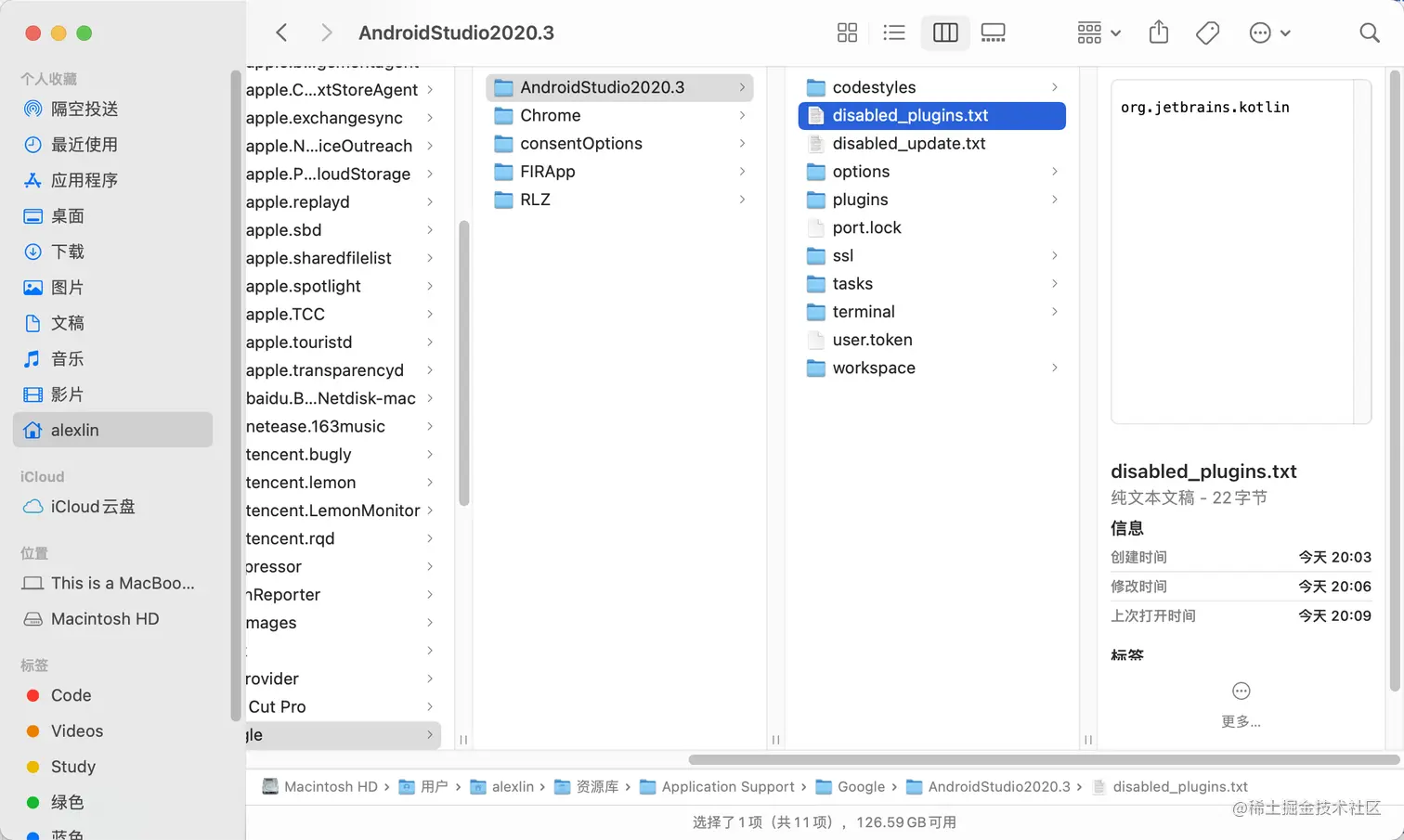Click 资源库 in path bar

click(x=587, y=786)
